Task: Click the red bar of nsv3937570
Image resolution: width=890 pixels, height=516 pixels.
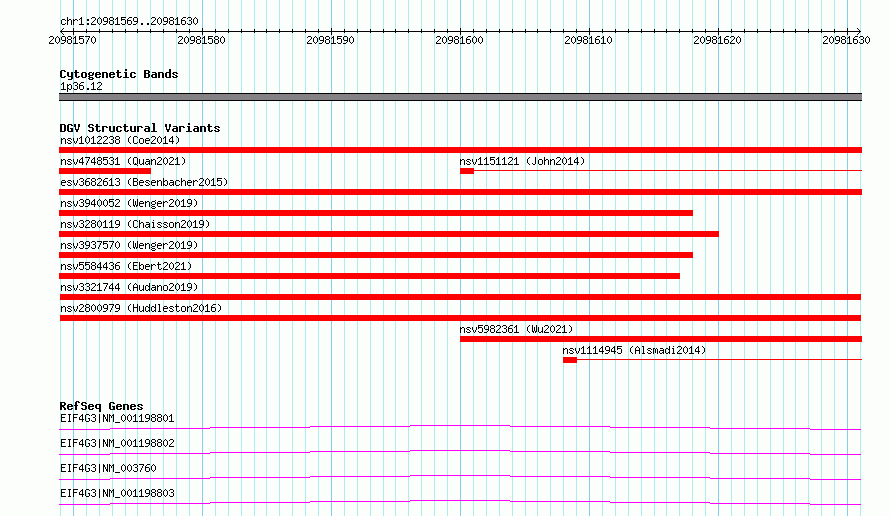Action: pos(376,255)
